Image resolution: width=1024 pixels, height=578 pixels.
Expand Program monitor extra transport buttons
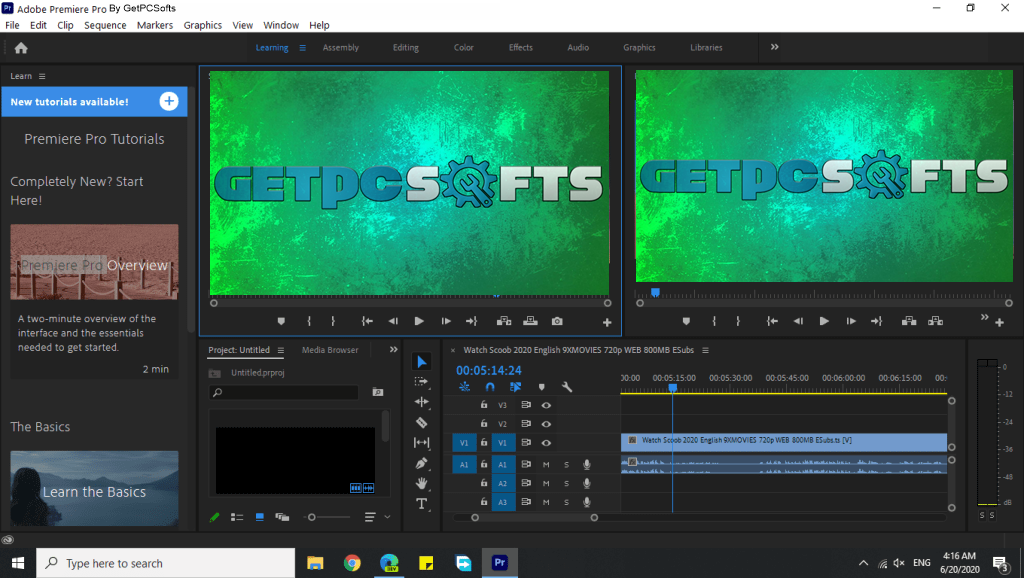(984, 317)
